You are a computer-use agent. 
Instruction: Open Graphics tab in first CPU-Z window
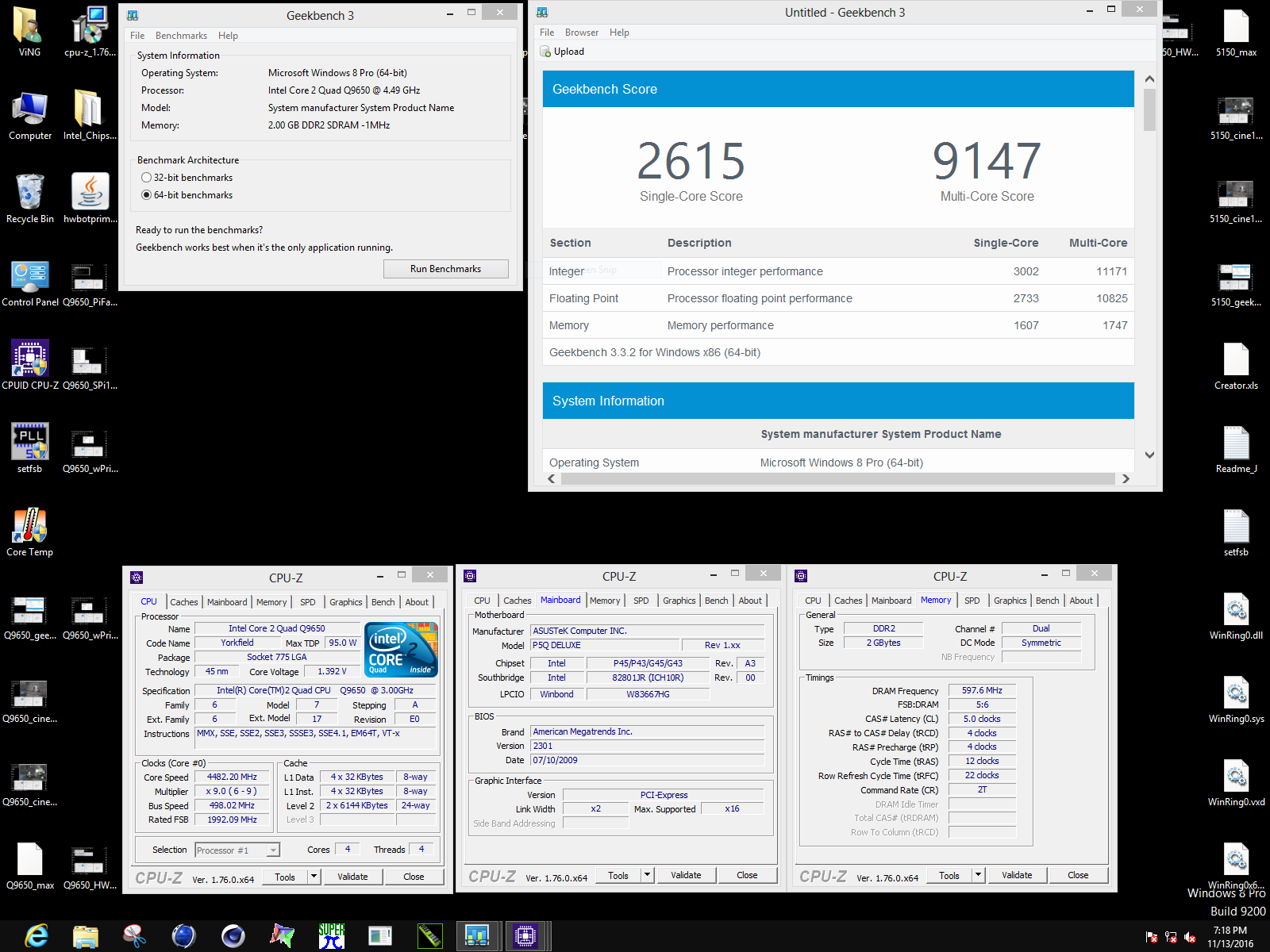(x=346, y=602)
